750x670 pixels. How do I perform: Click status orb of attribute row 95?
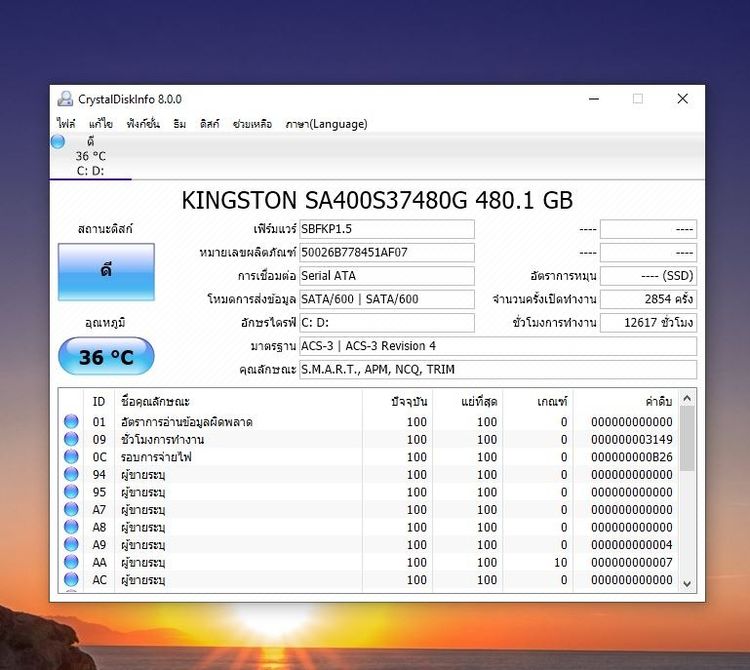tap(71, 492)
